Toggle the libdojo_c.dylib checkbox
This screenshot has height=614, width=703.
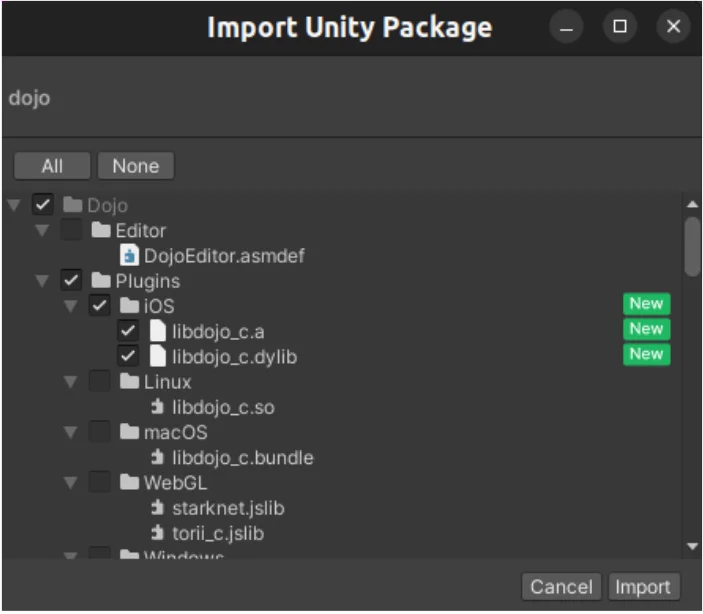pyautogui.click(x=128, y=356)
